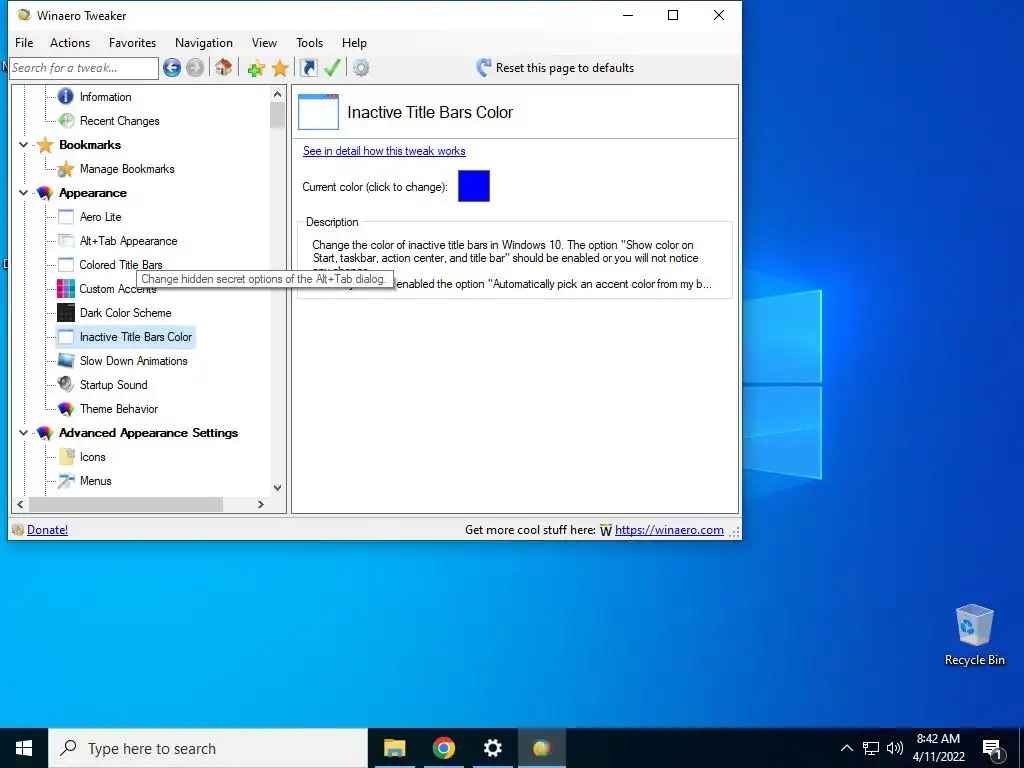This screenshot has height=768, width=1024.
Task: Select 'Theme Behavior' row text
Action: coord(119,409)
